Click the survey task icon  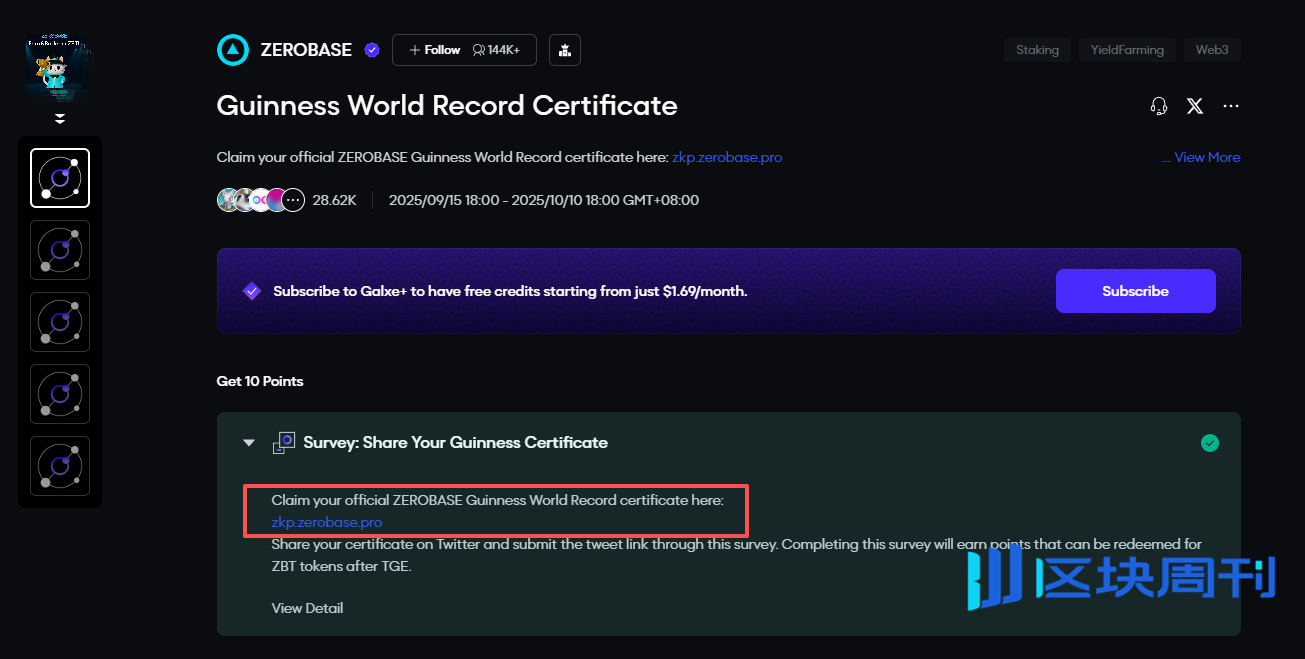(284, 443)
